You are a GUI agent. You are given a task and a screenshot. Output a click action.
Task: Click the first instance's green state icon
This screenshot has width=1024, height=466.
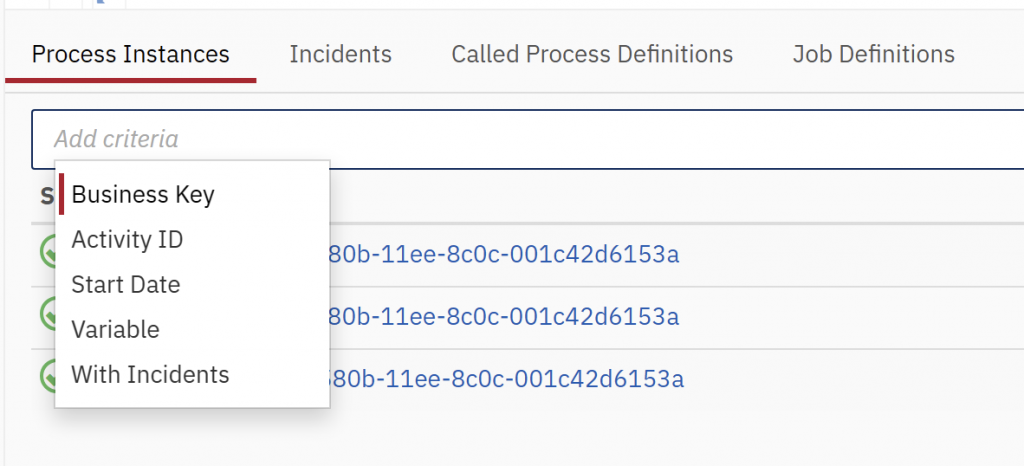[45, 253]
